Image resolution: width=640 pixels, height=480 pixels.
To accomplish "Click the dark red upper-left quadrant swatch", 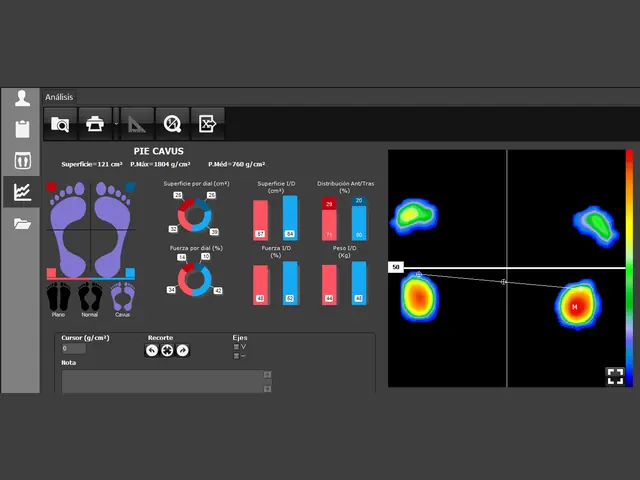I will click(x=51, y=187).
